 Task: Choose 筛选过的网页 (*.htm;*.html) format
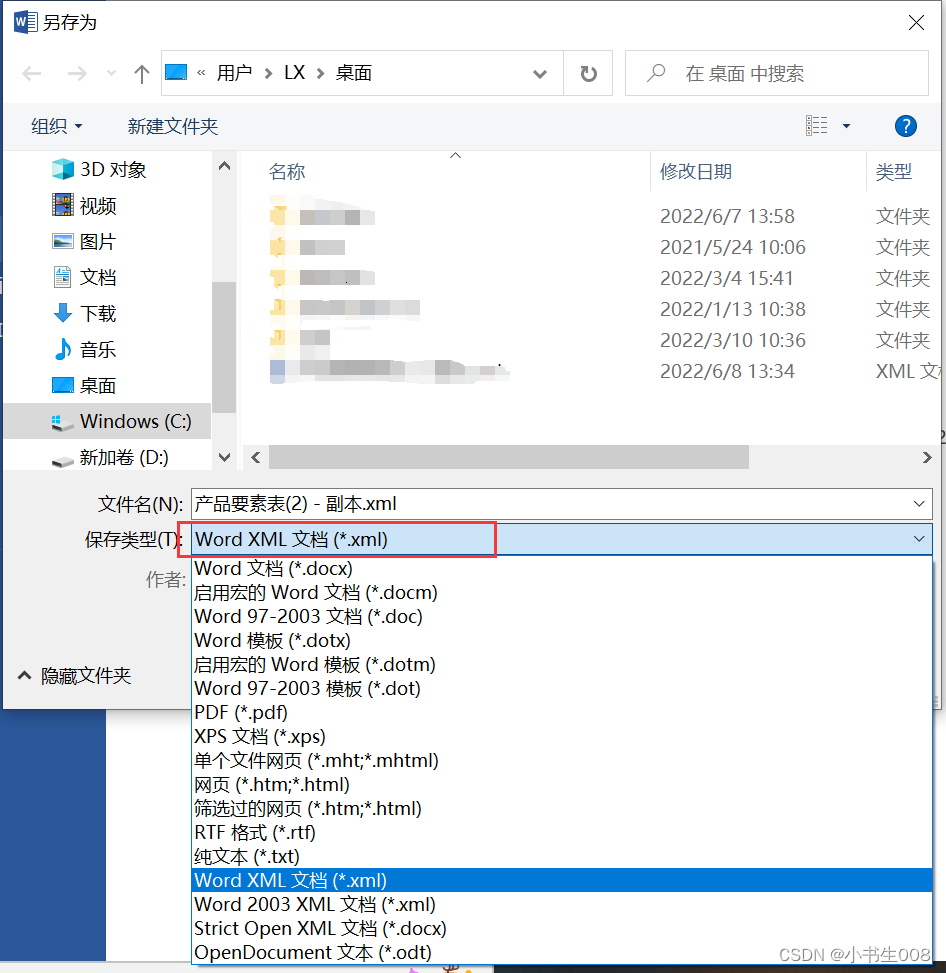click(562, 809)
